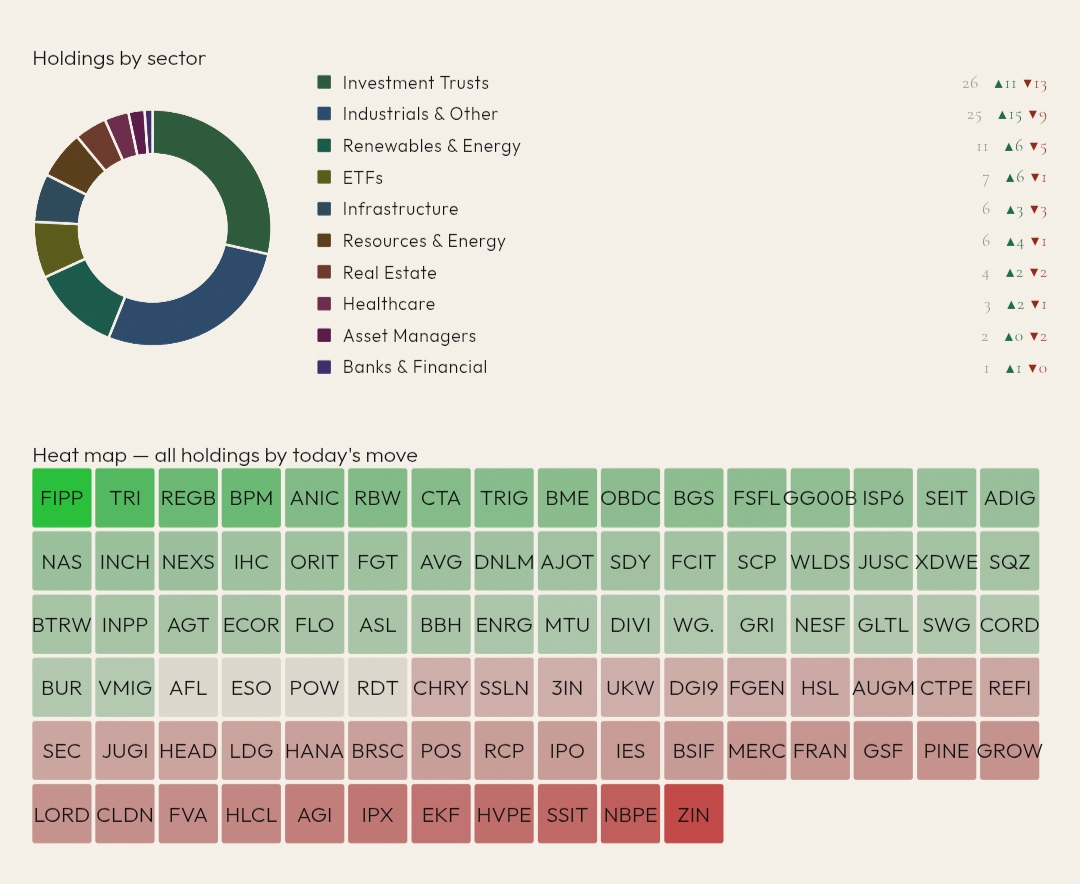Viewport: 1080px width, 884px height.
Task: Select the ETFs sector legend label
Action: point(362,178)
